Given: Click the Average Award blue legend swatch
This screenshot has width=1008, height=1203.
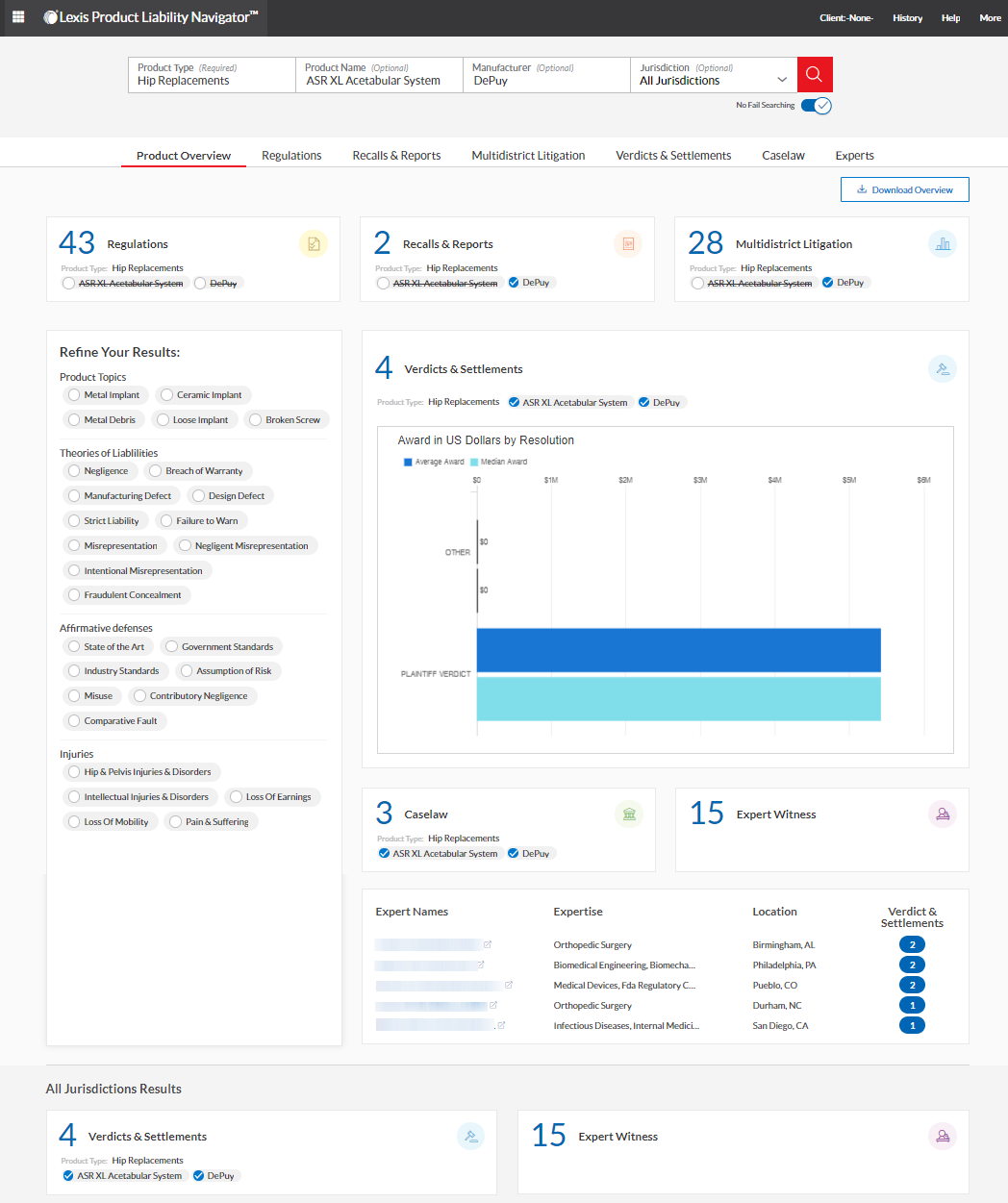Looking at the screenshot, I should point(408,463).
